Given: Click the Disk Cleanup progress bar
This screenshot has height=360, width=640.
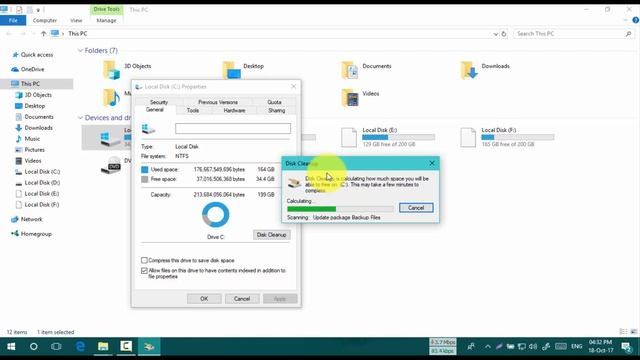Looking at the screenshot, I should (x=340, y=209).
